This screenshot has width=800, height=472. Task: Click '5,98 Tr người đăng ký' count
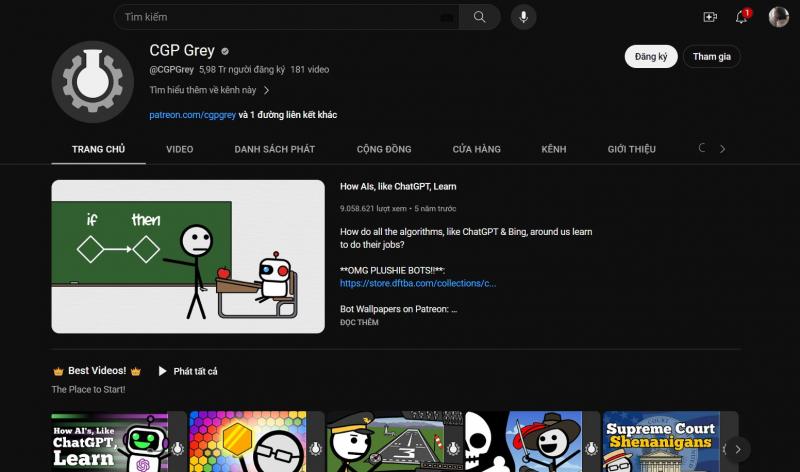coord(242,70)
